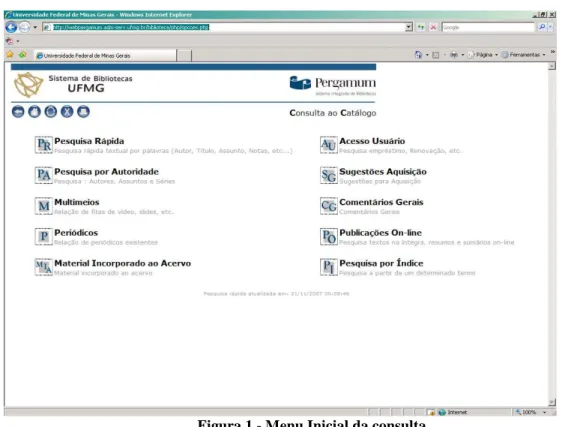Screen dimensions: 565x427
Task: Click the PA Pesquisa por Autoridade icon
Action: (x=44, y=175)
